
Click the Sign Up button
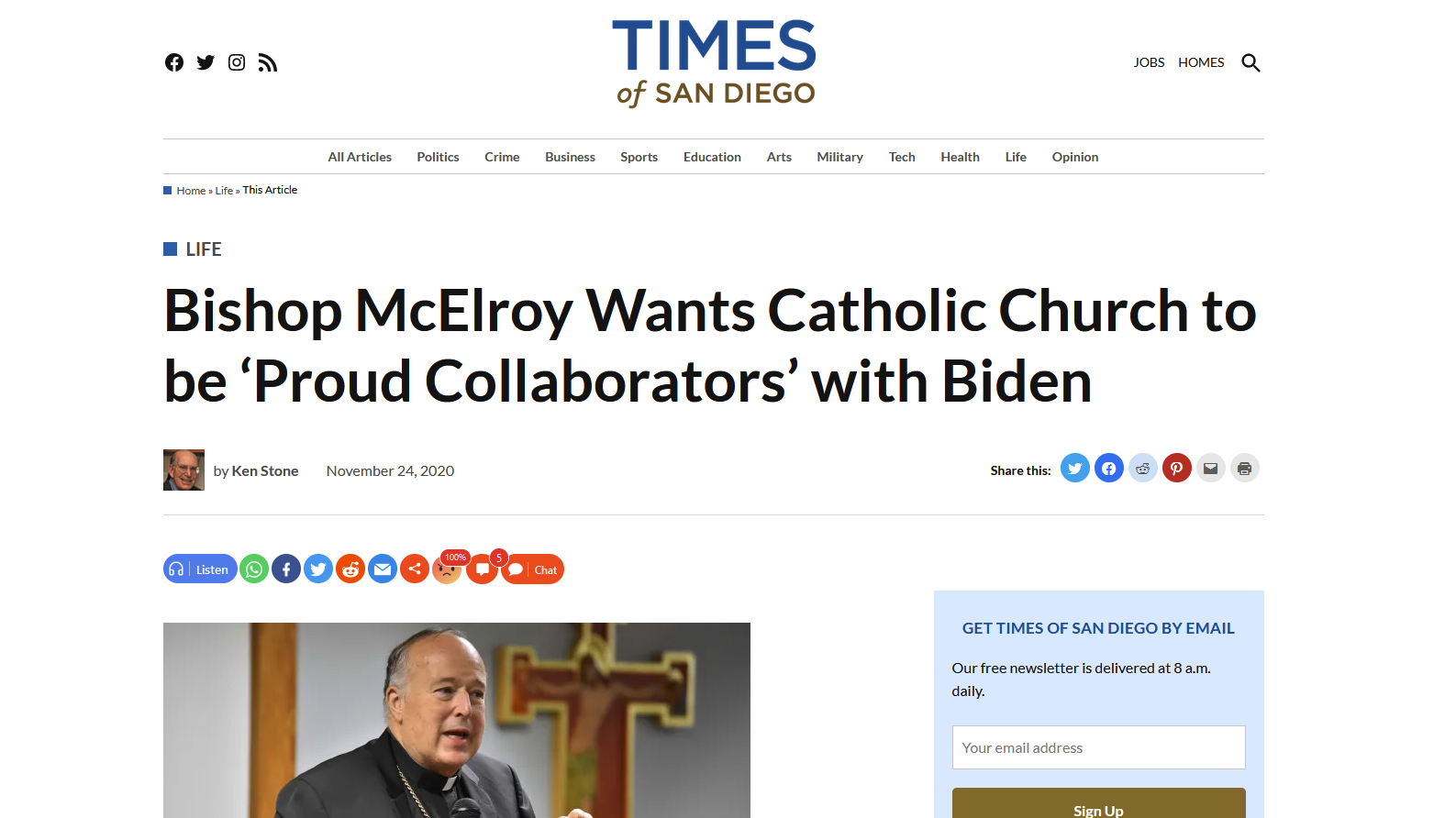(1098, 803)
